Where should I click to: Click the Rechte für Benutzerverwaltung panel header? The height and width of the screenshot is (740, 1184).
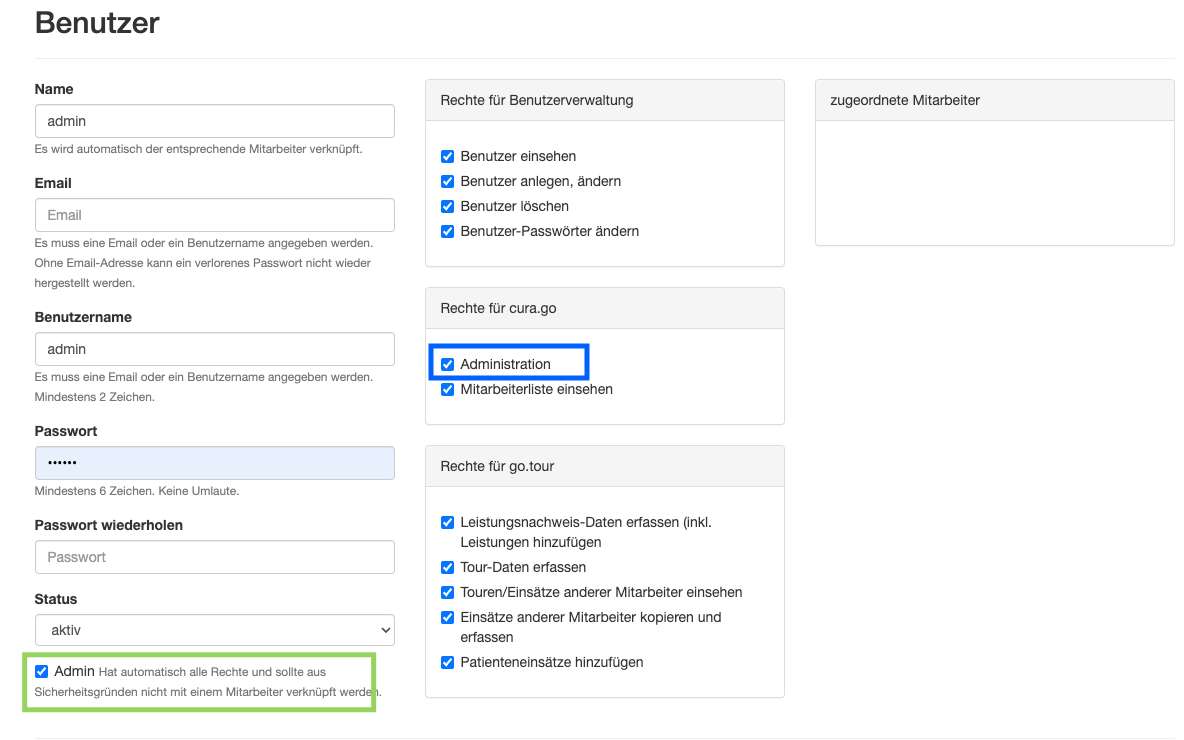click(605, 100)
